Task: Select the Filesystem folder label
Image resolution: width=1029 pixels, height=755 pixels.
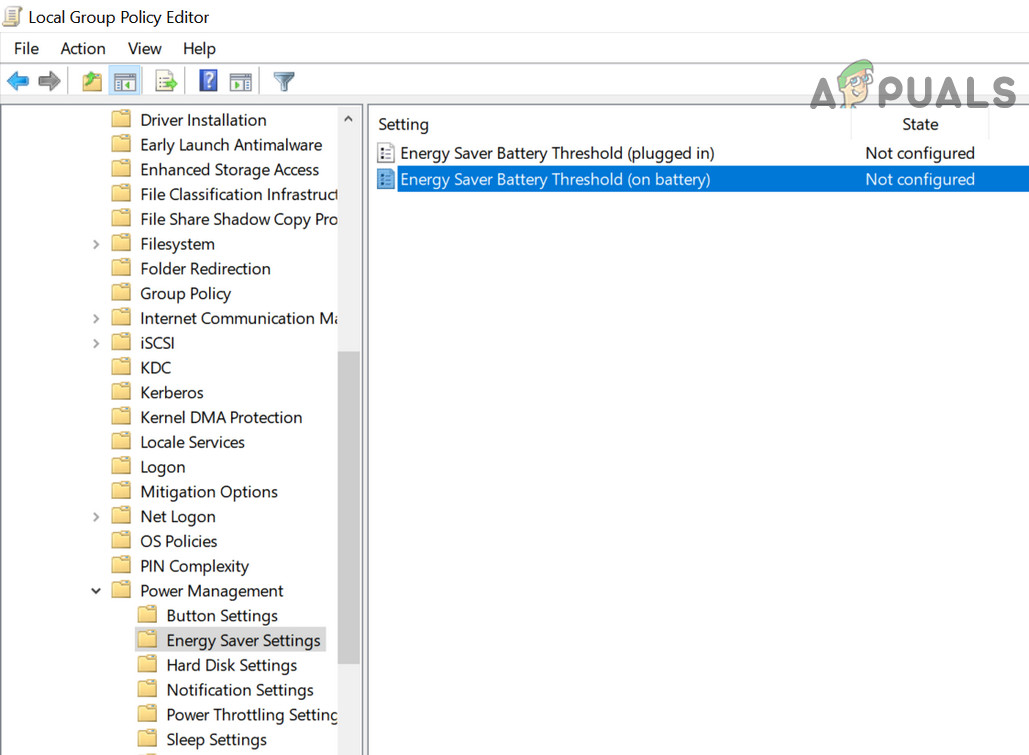Action: pos(177,244)
